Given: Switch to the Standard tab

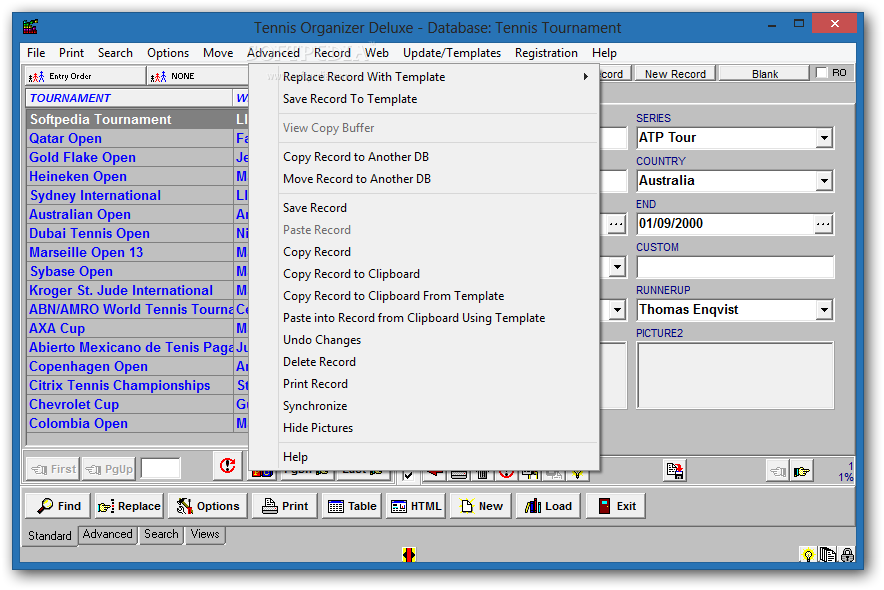Looking at the screenshot, I should click(x=50, y=535).
